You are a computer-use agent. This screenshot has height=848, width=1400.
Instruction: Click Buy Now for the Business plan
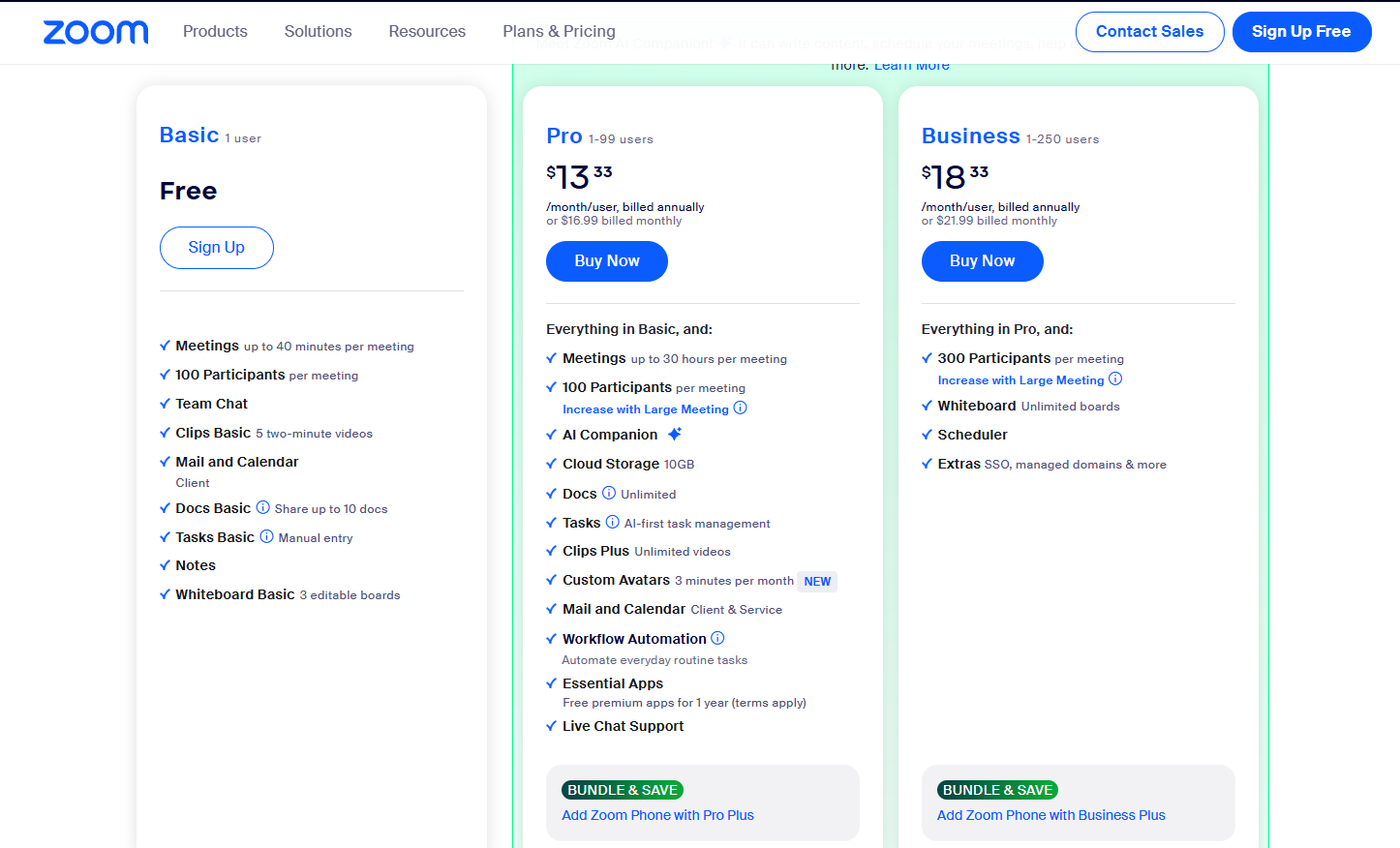pyautogui.click(x=982, y=261)
